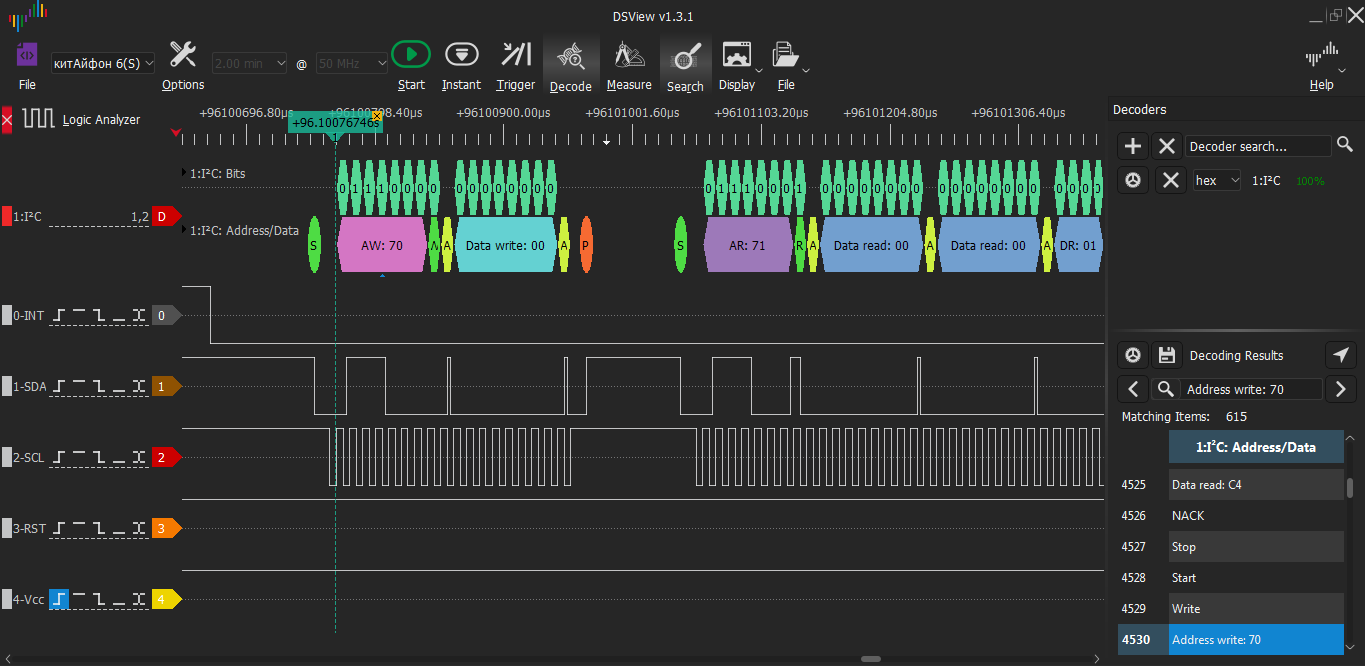Click the Instant capture icon
1365x666 pixels.
(x=461, y=54)
